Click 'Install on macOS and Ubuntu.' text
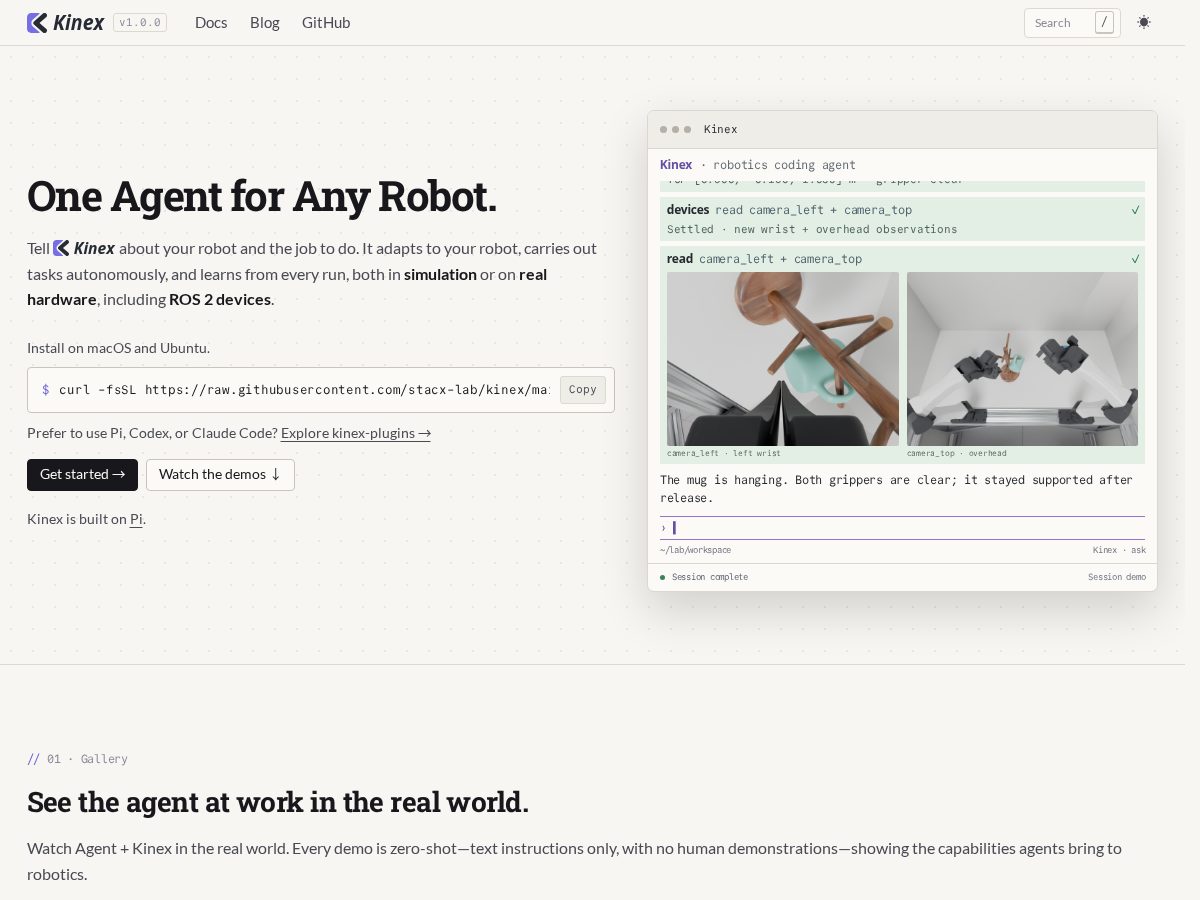 coord(118,348)
